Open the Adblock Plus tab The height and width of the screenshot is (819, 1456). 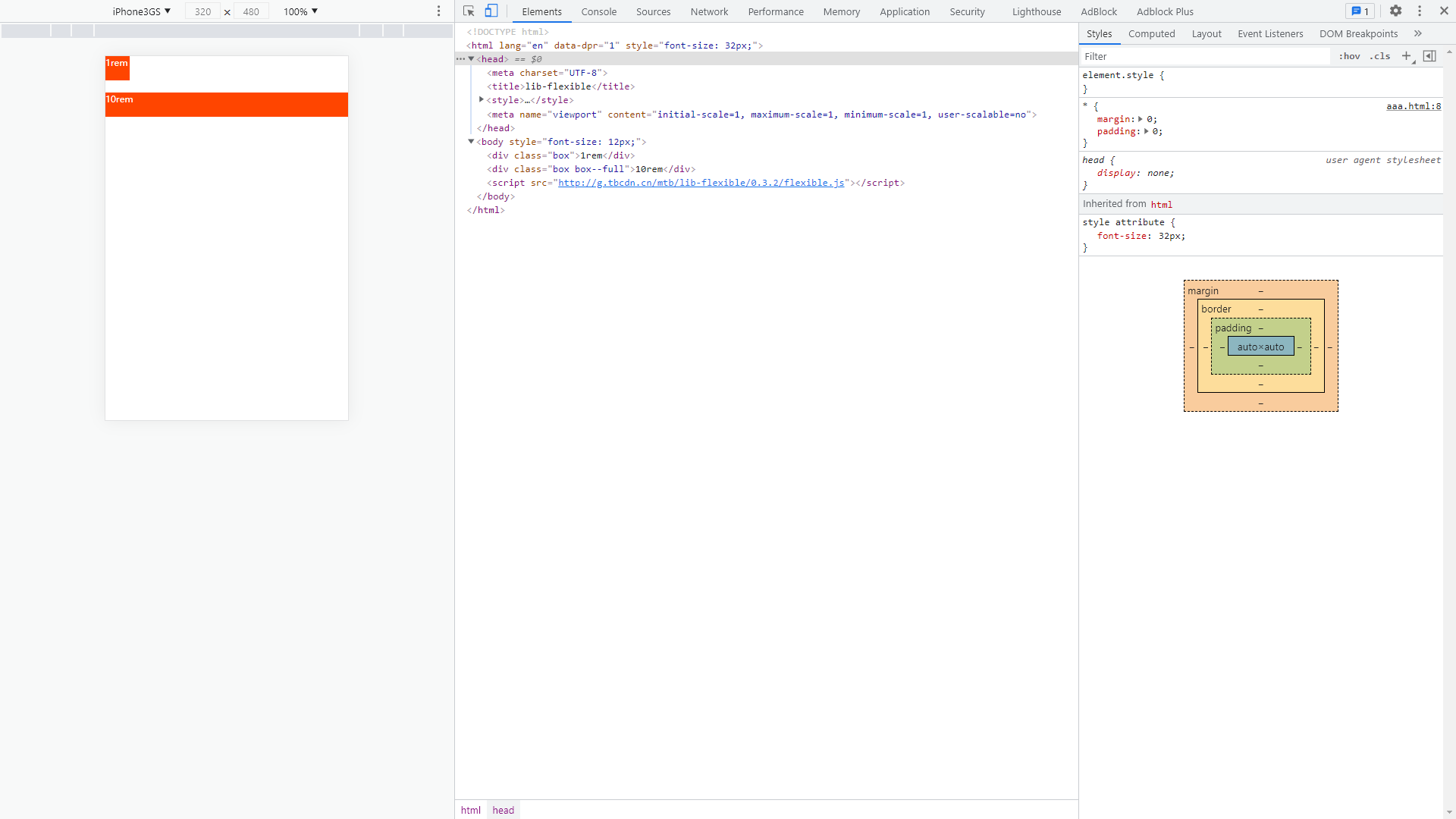point(1165,11)
